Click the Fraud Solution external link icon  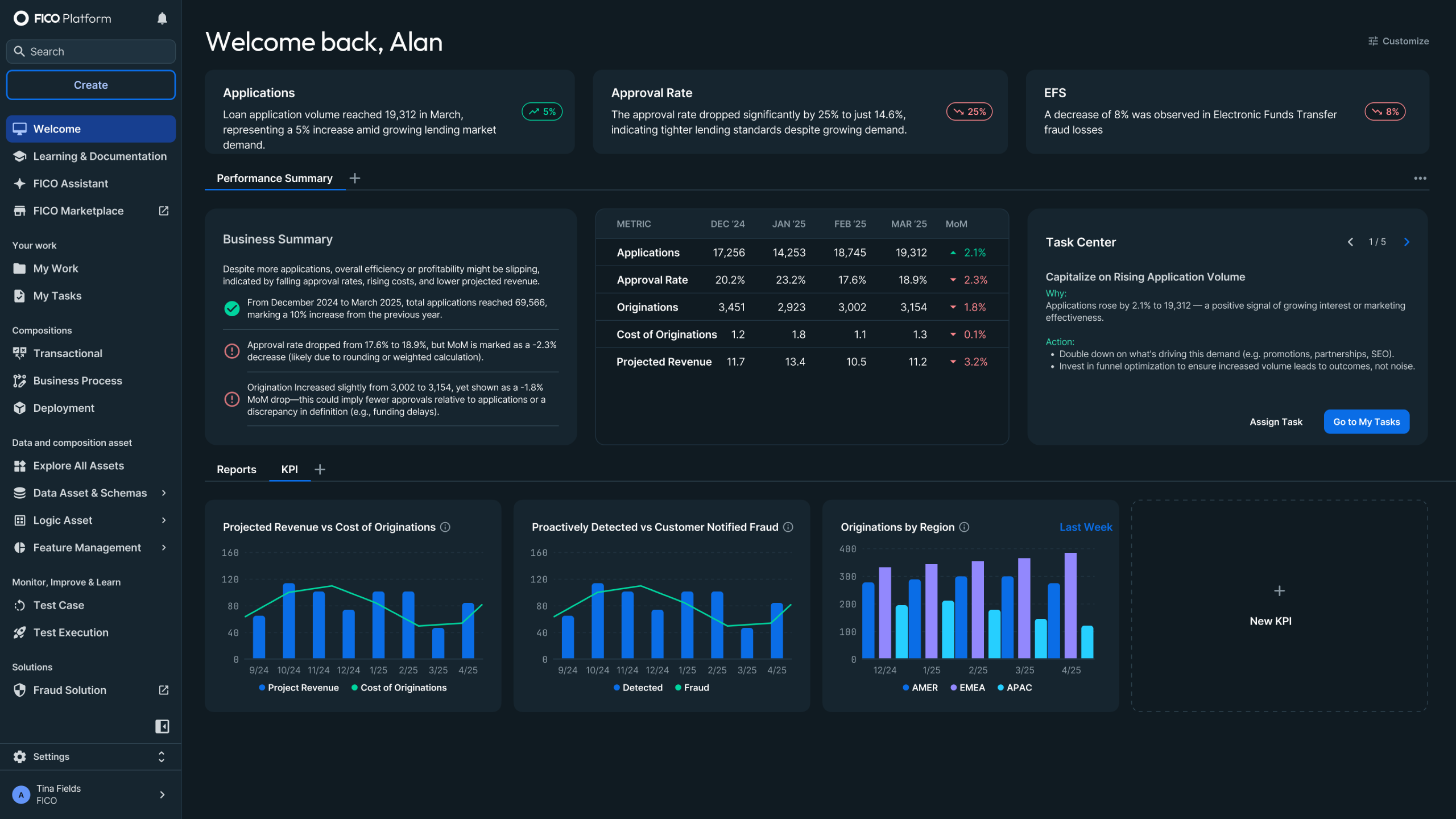point(164,690)
